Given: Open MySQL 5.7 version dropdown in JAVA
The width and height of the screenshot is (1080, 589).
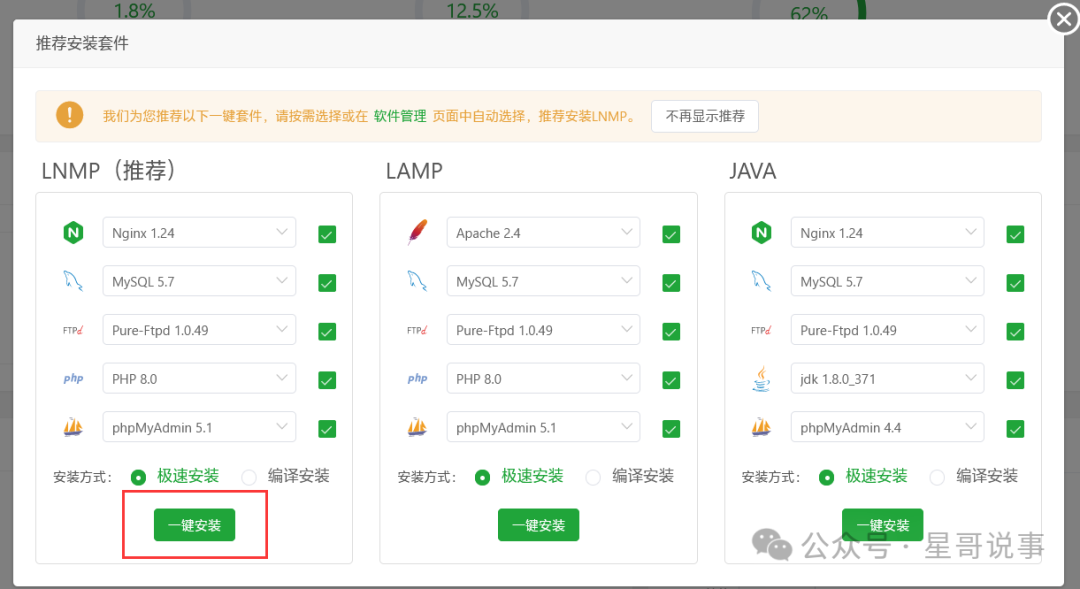Looking at the screenshot, I should coord(887,281).
